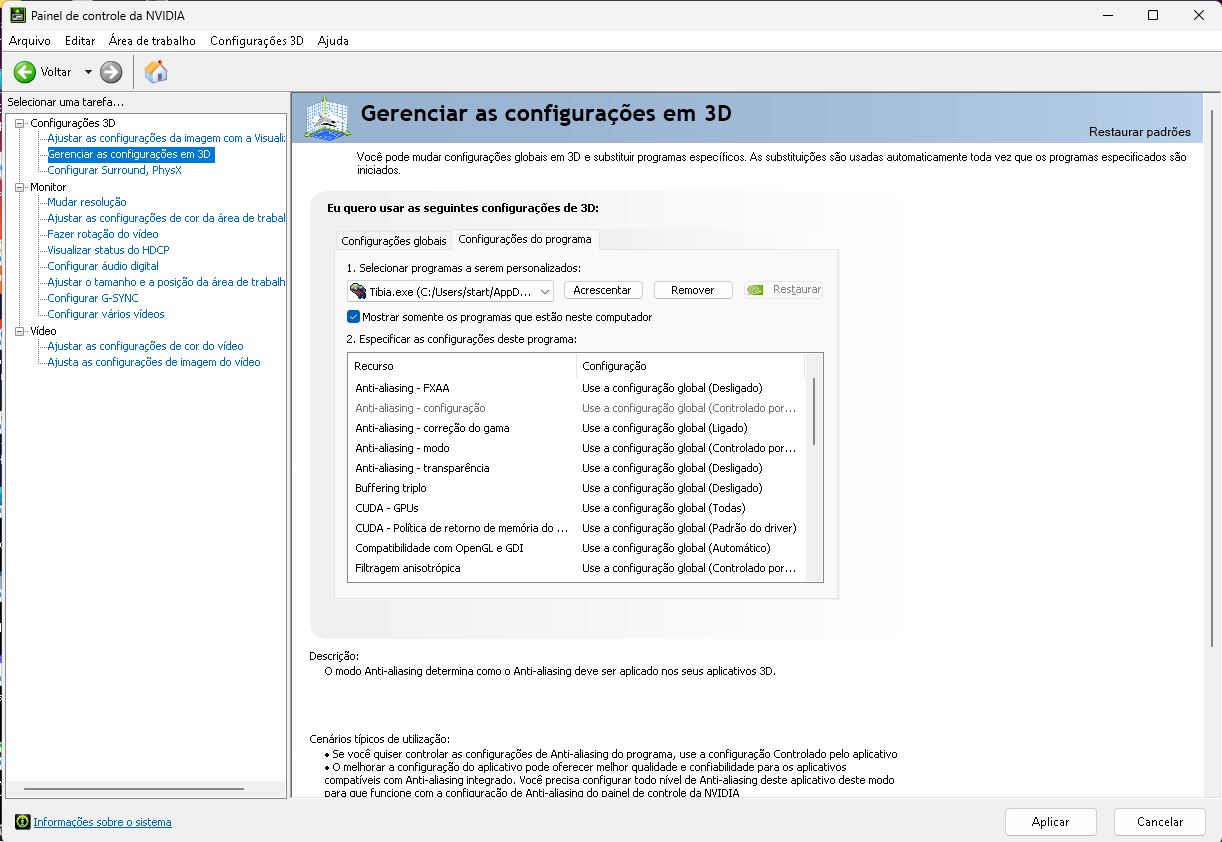Open the Ajuda menu

click(333, 41)
